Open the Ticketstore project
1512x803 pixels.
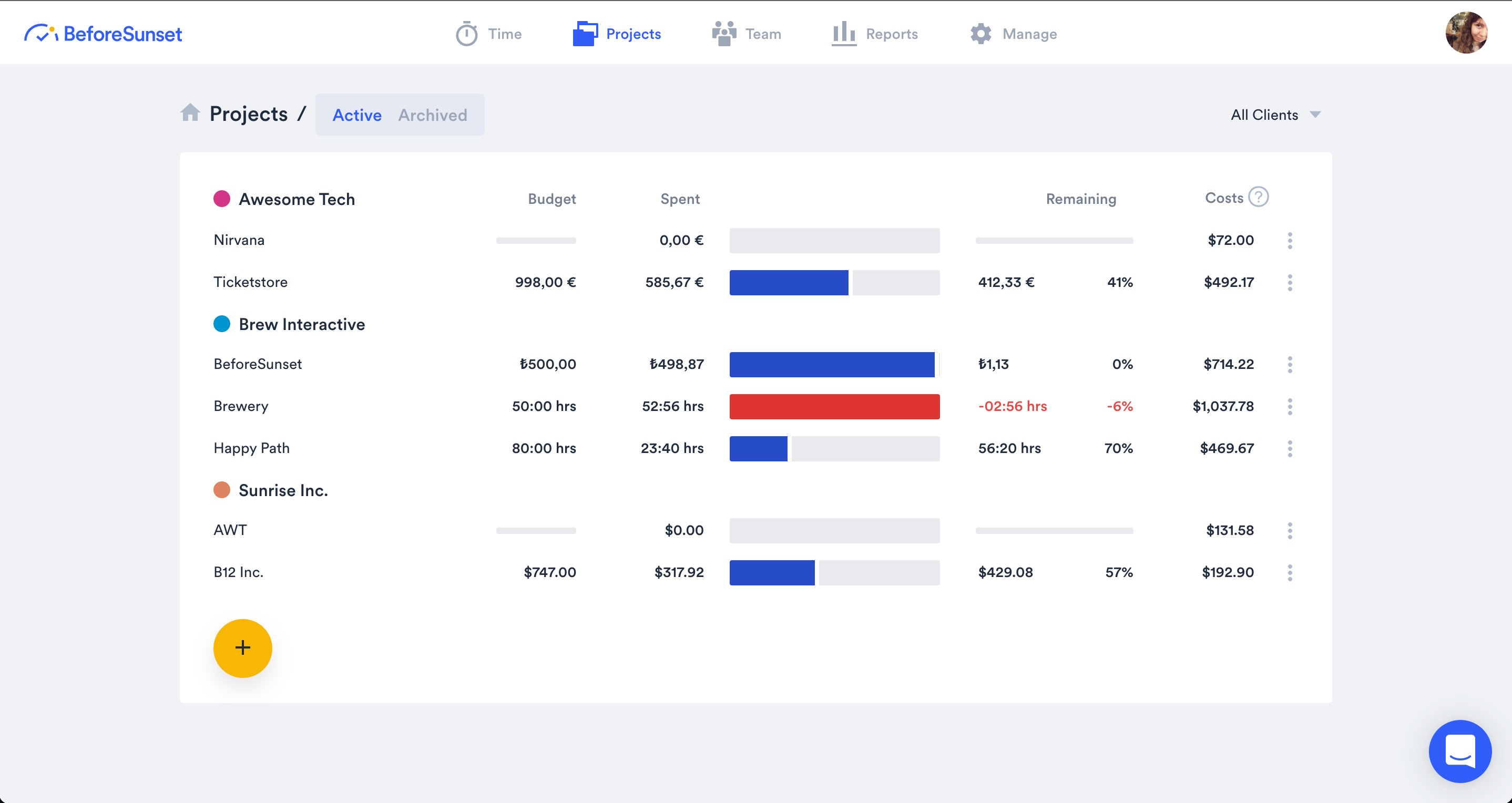(x=251, y=282)
